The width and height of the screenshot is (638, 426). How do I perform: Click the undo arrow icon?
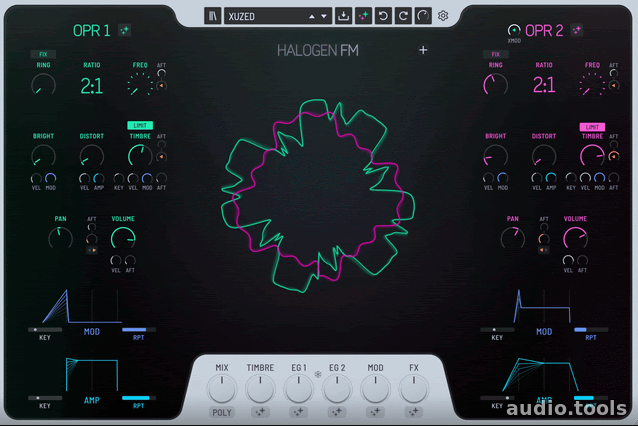coord(383,16)
